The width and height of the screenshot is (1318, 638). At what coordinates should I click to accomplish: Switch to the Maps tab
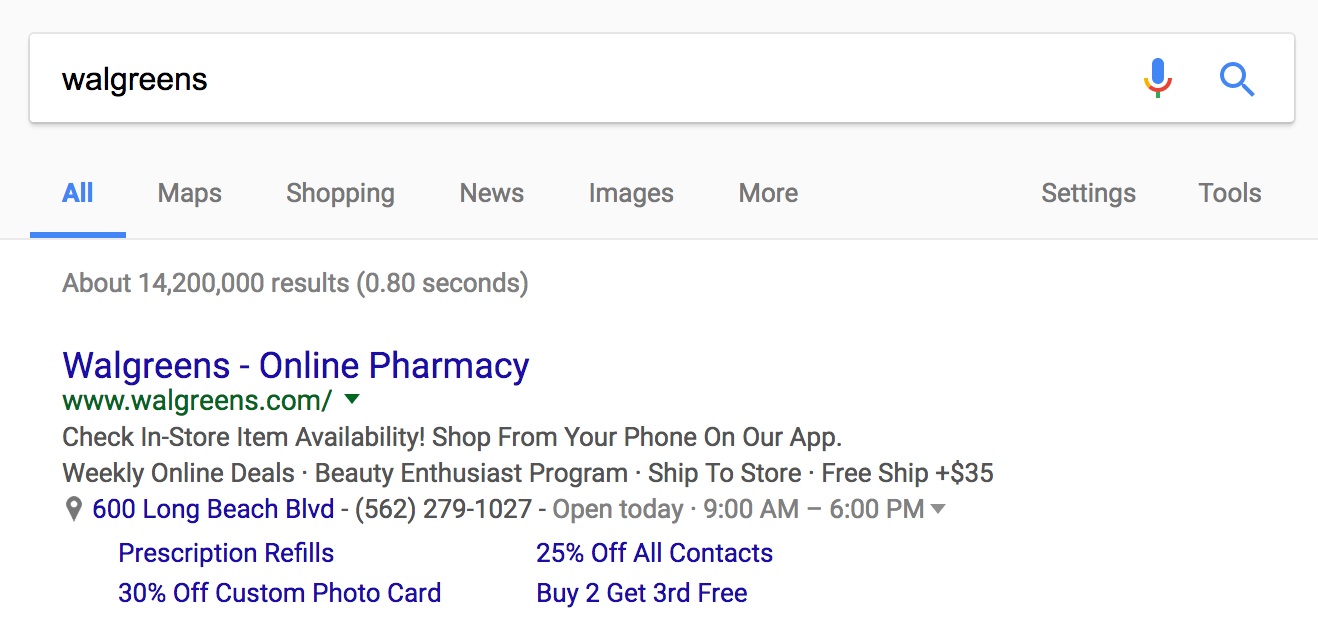190,193
